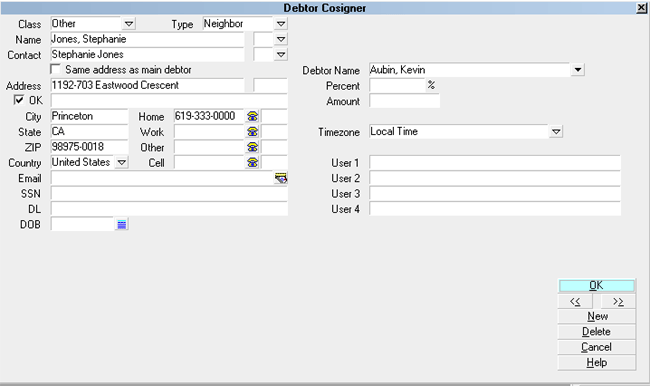Click the Other phone field
This screenshot has width=650, height=386.
(209, 147)
